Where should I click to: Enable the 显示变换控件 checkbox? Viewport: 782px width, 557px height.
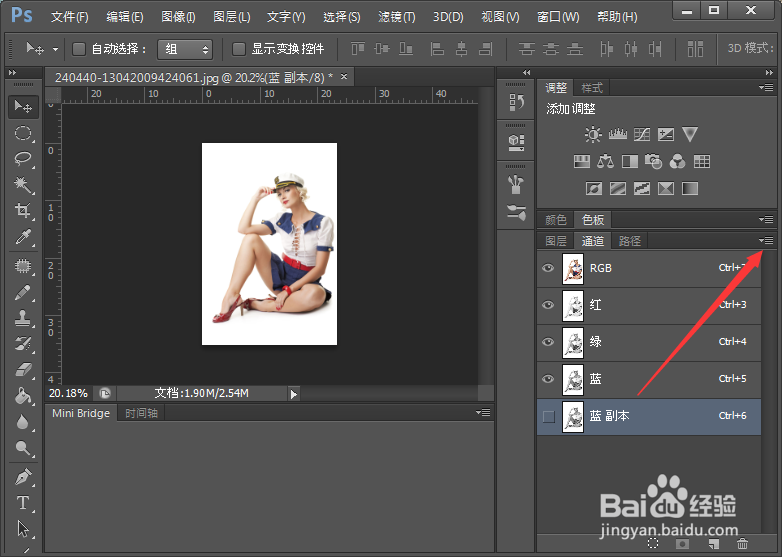point(239,49)
